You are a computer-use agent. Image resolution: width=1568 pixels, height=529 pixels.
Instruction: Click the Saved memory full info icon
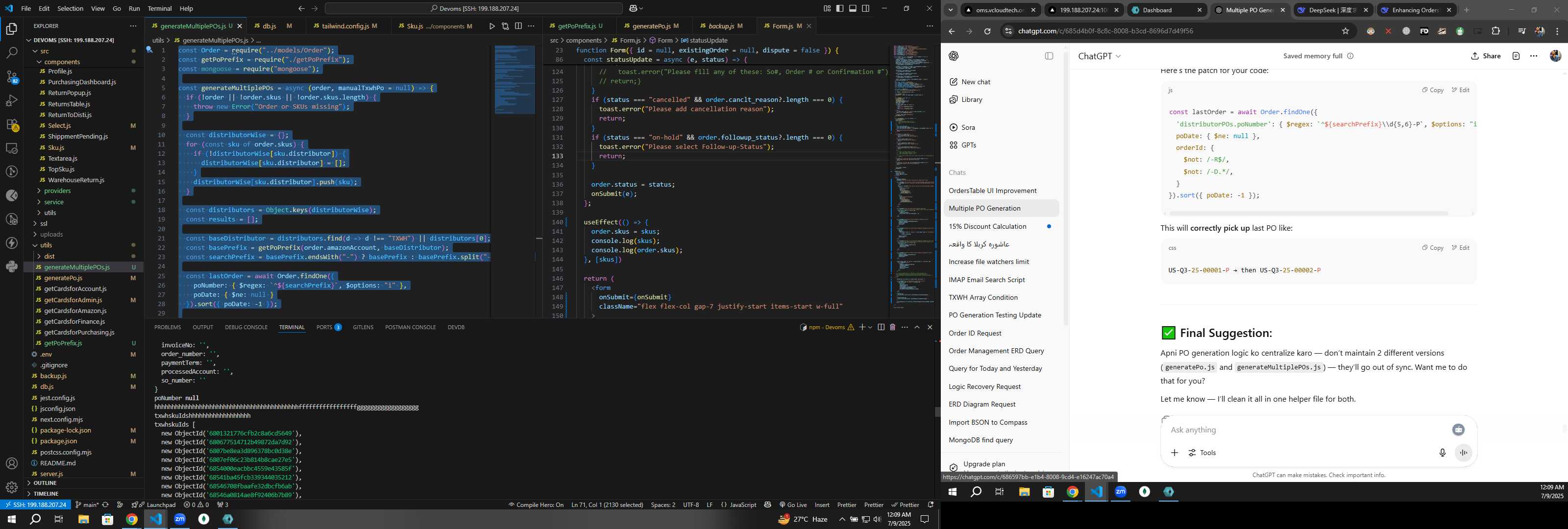pyautogui.click(x=1350, y=56)
